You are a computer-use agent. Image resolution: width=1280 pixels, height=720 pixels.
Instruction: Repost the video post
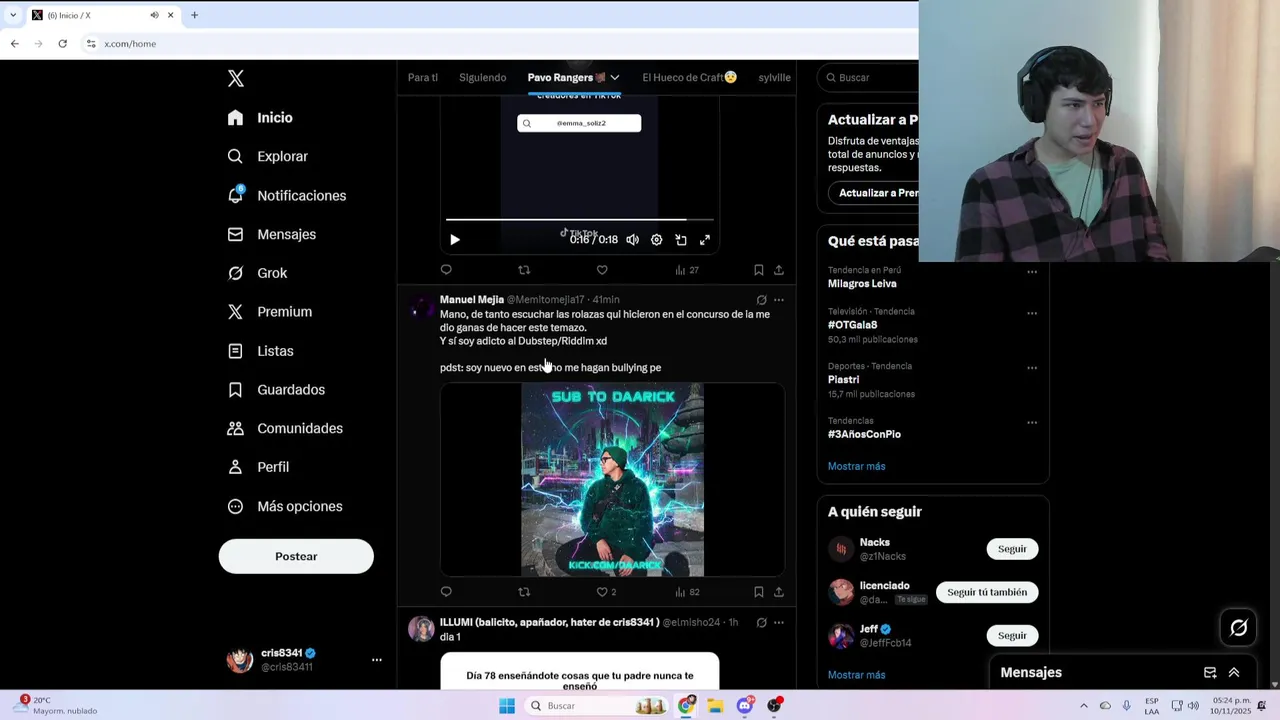pyautogui.click(x=524, y=270)
